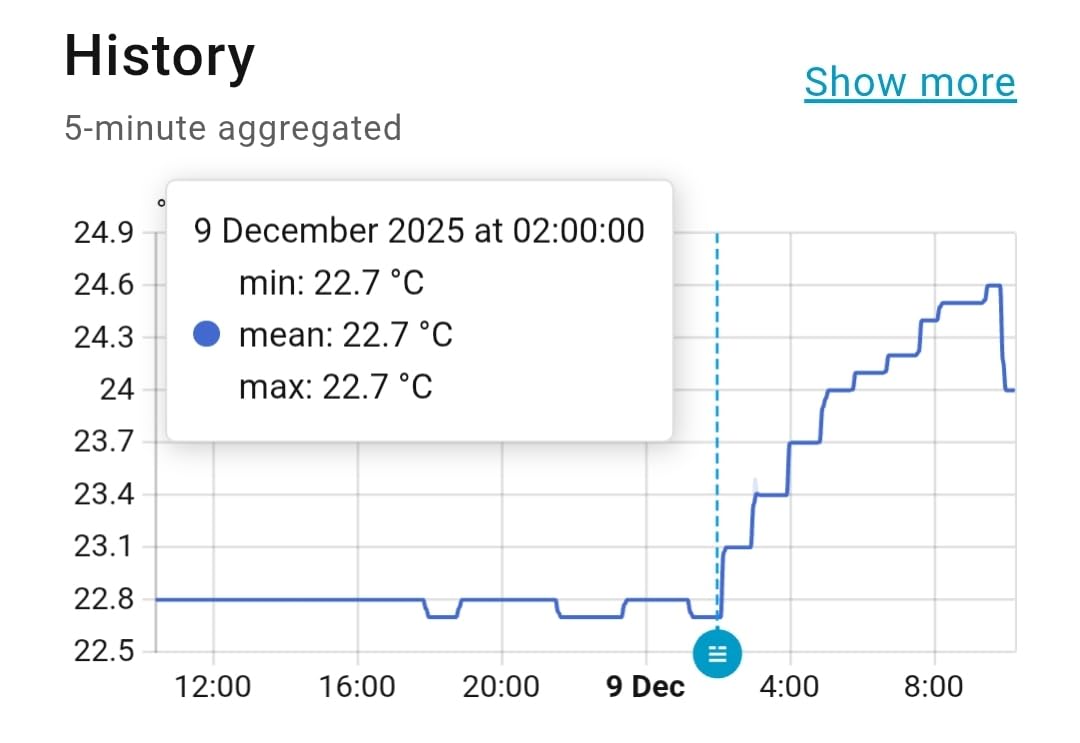Click the 22.5 temperature axis label
The image size is (1080, 743).
point(104,651)
